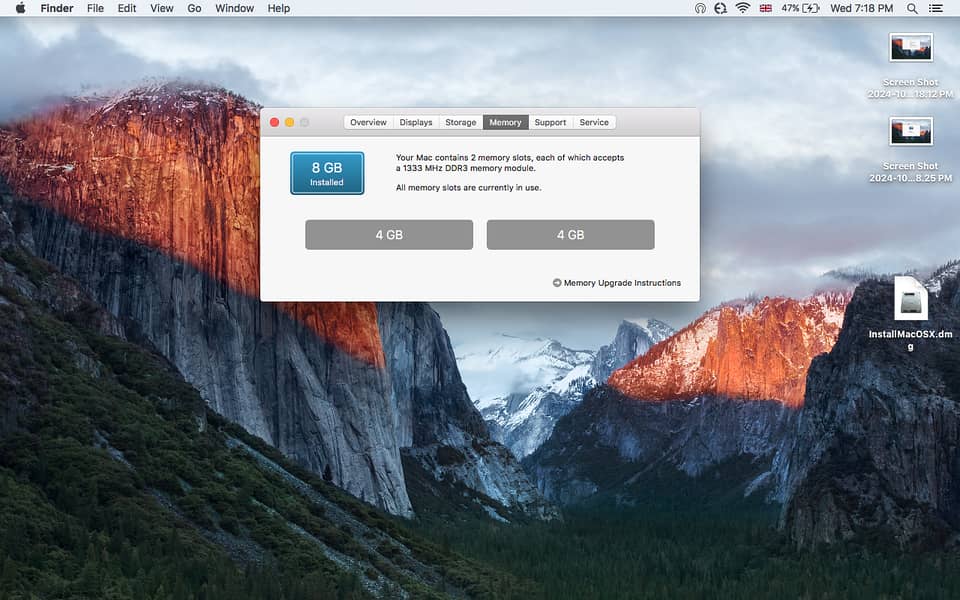Open the Storage tab
Viewport: 960px width, 600px height.
point(461,122)
